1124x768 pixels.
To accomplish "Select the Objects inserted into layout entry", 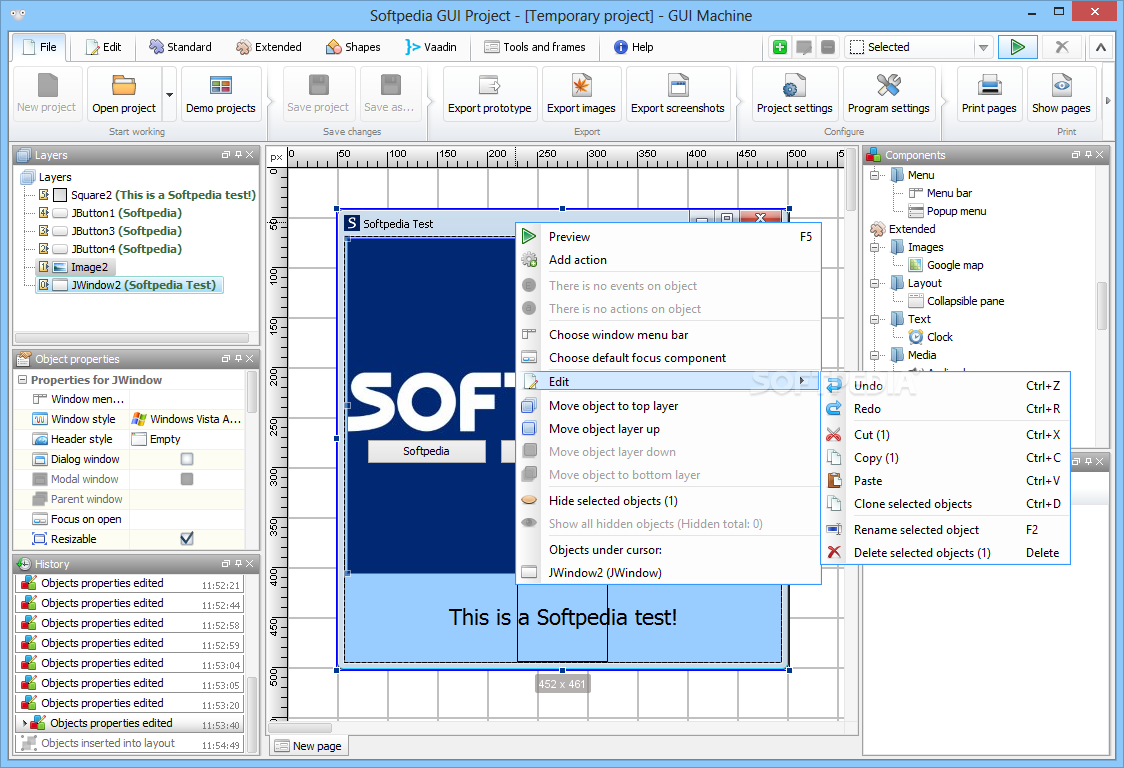I will point(130,743).
